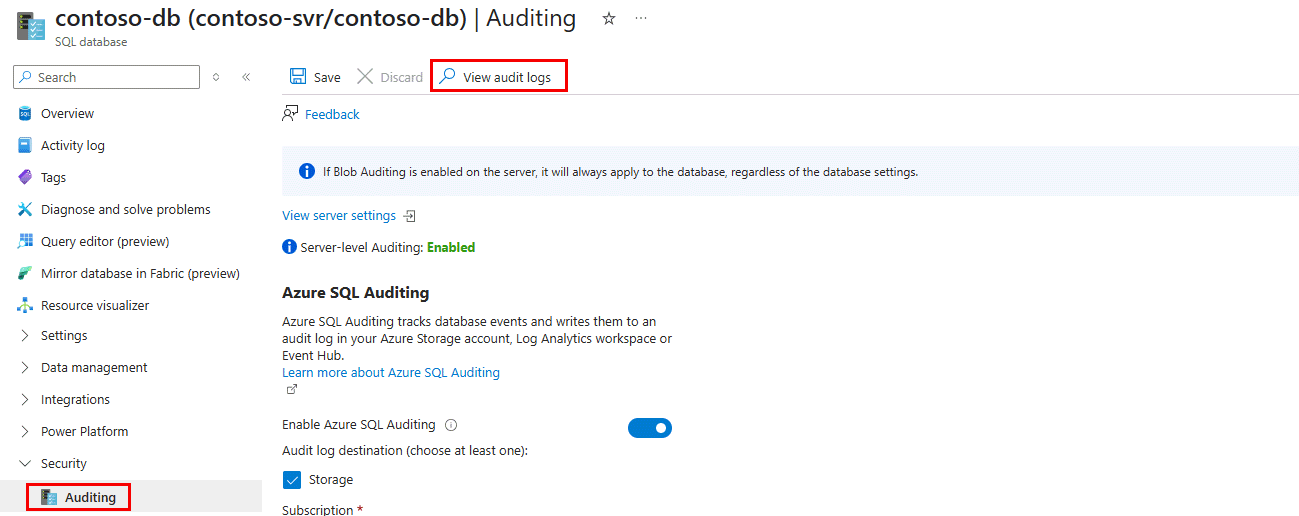This screenshot has height=516, width=1299.
Task: Open the Query editor (preview) icon
Action: click(25, 241)
